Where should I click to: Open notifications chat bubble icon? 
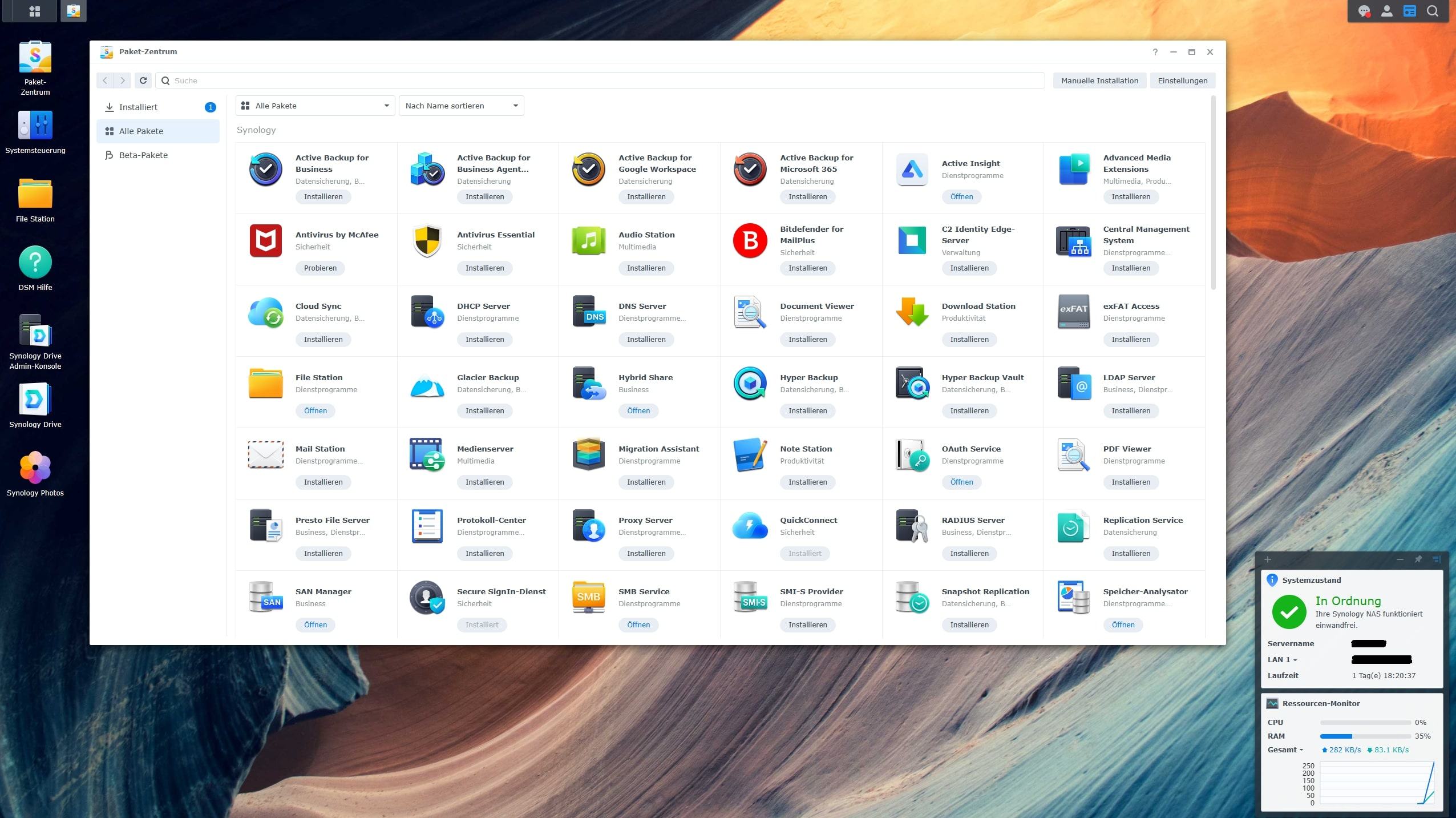[1364, 11]
